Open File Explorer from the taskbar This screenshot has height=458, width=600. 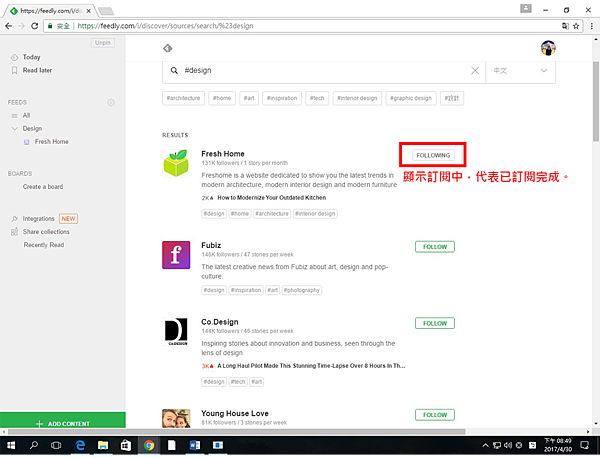[103, 445]
